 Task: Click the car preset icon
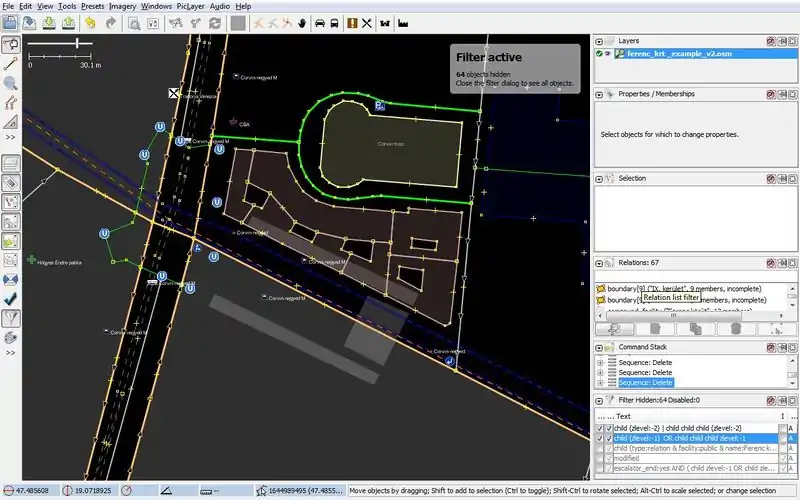click(x=319, y=22)
